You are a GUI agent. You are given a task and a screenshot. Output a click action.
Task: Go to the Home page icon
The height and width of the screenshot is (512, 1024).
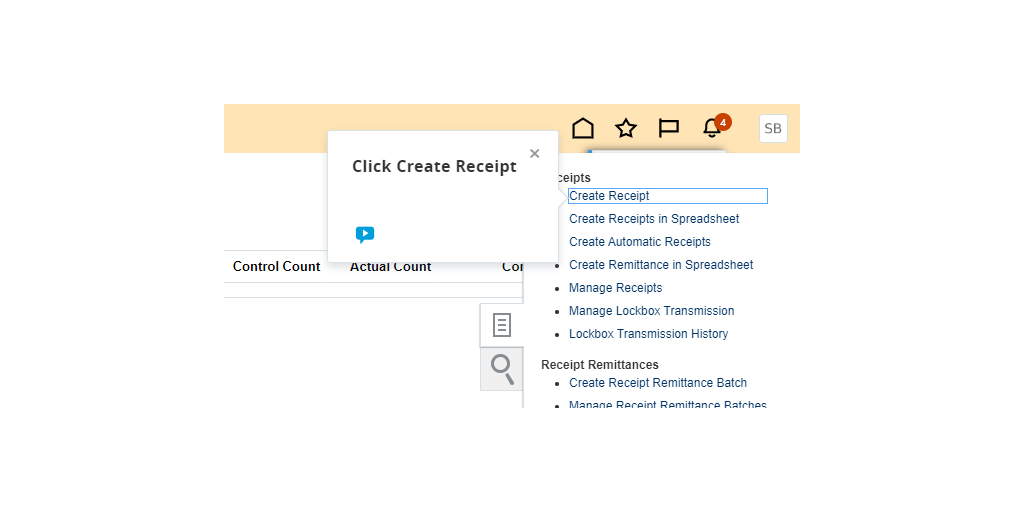pos(583,128)
